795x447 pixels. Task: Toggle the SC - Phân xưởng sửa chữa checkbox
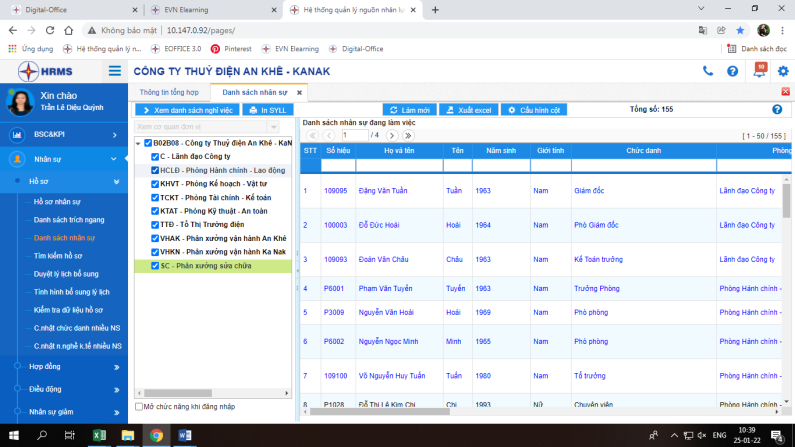pyautogui.click(x=155, y=266)
